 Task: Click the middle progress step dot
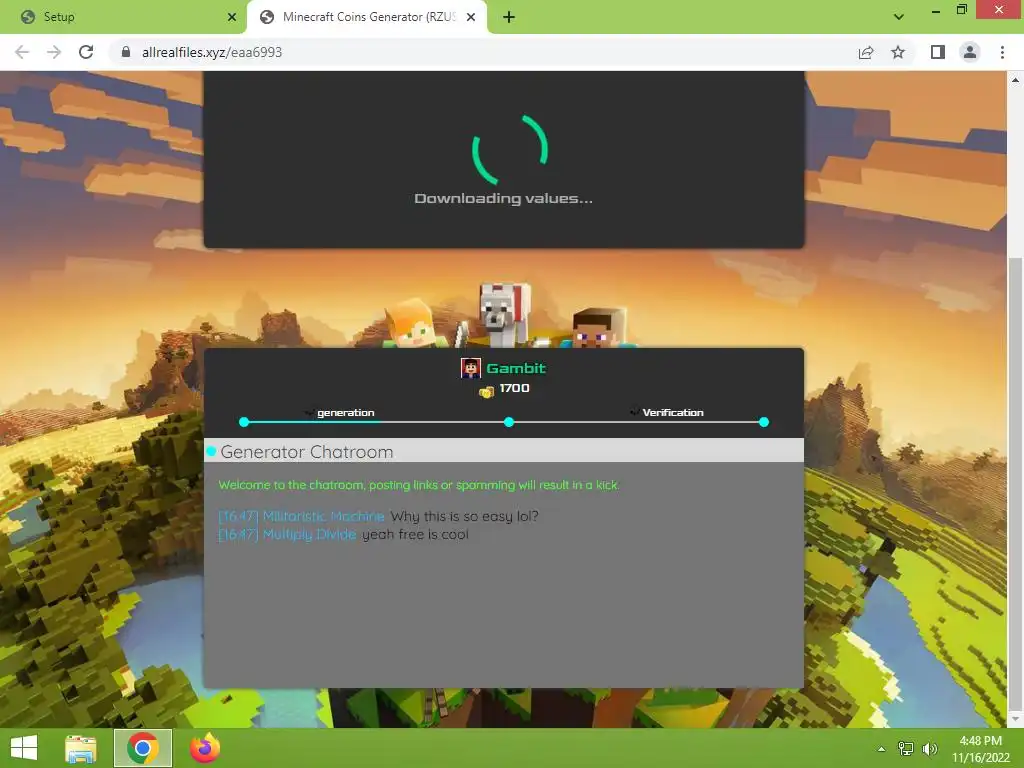coord(509,422)
